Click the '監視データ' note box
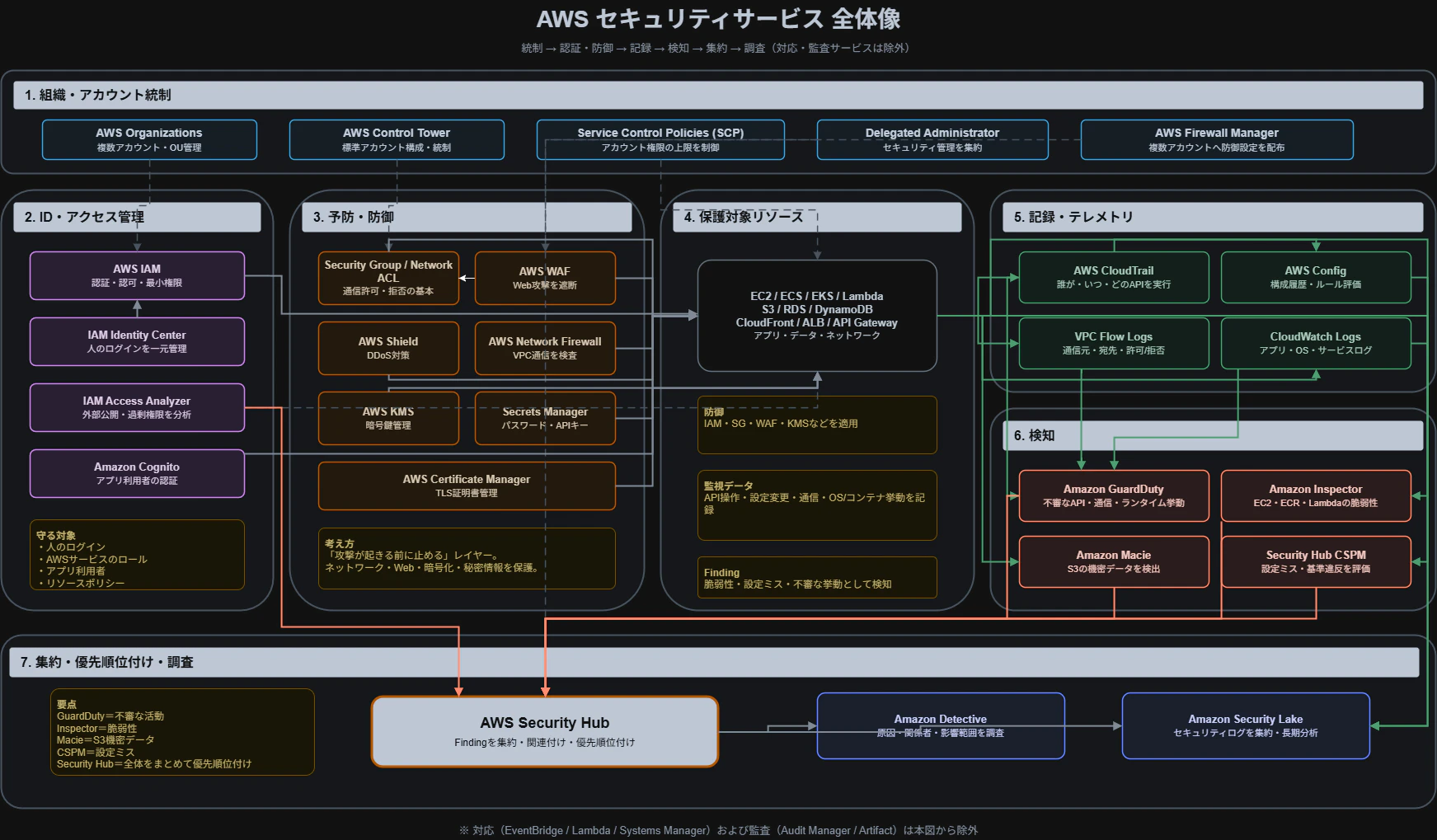 [x=817, y=505]
